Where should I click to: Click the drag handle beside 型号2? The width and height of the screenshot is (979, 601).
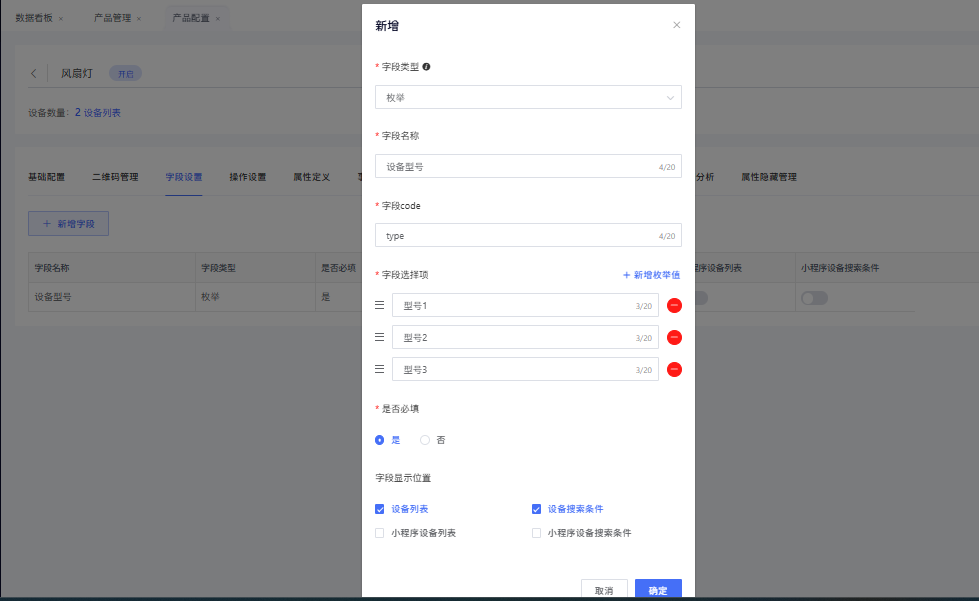tap(379, 338)
